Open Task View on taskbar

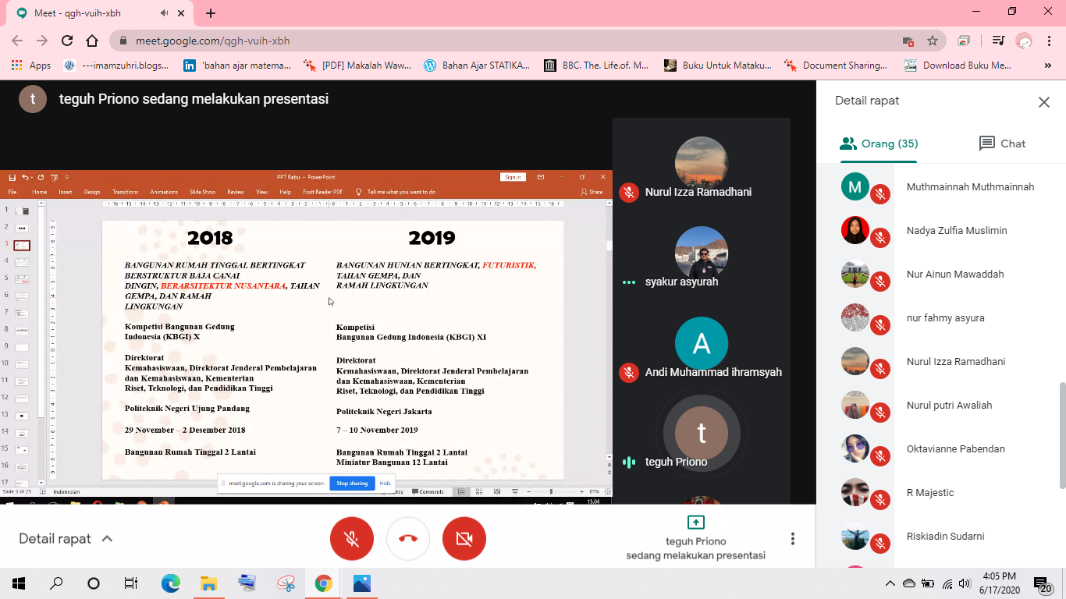[131, 583]
